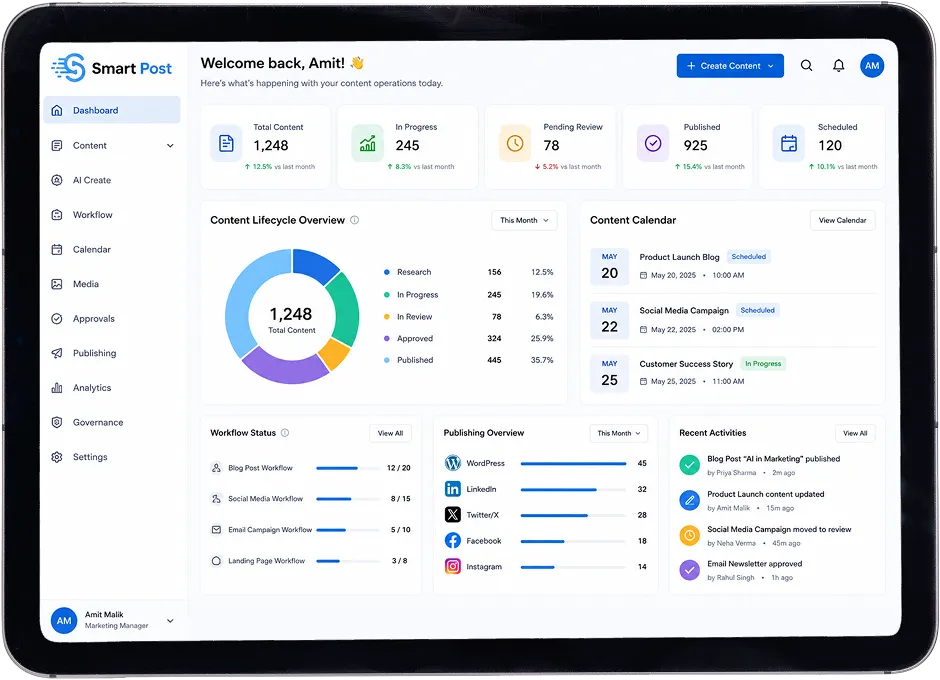Click the MAY 22 date tile
Viewport: 940px width, 680px height.
pos(609,320)
